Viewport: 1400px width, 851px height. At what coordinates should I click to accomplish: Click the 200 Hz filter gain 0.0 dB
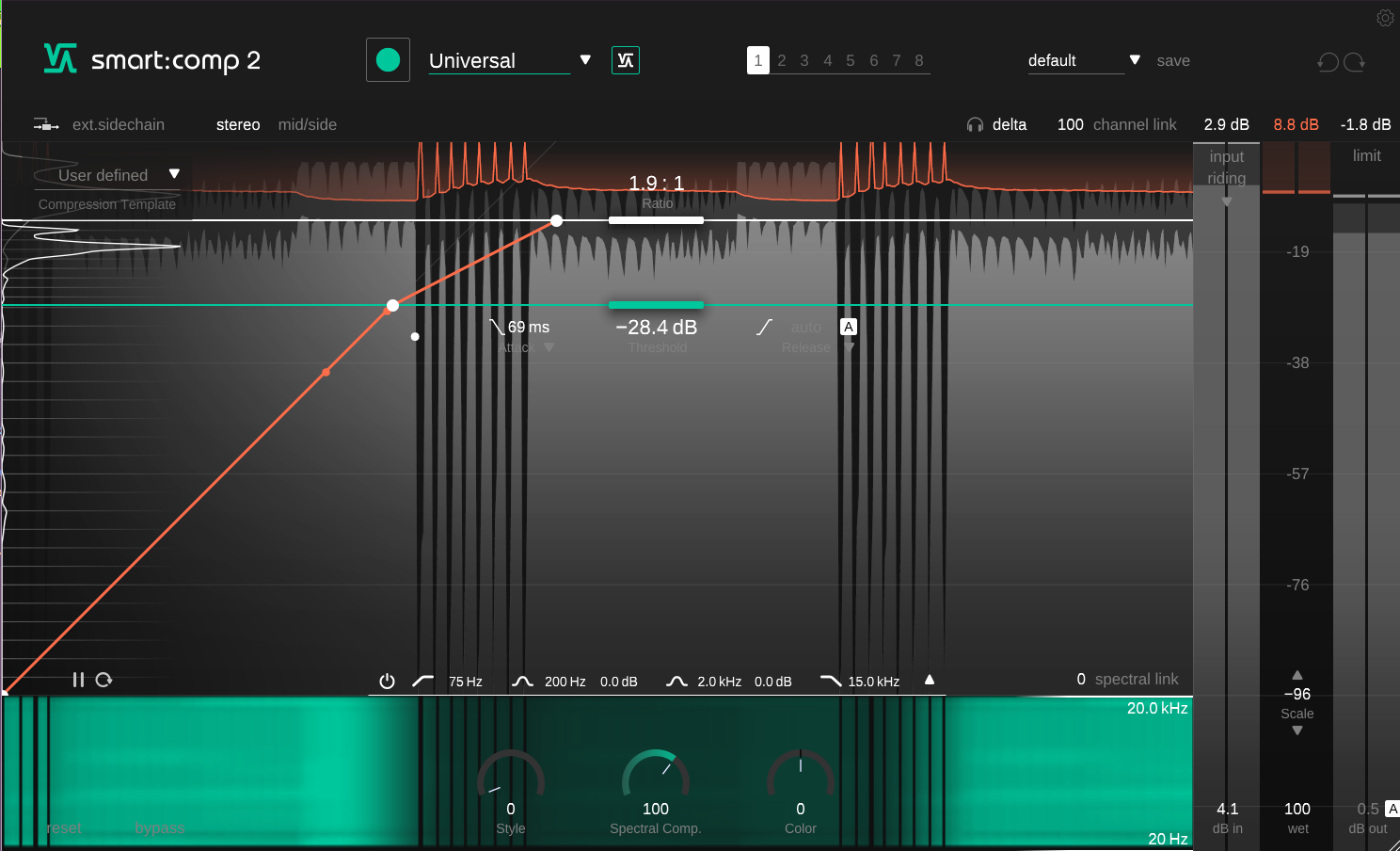pos(619,682)
